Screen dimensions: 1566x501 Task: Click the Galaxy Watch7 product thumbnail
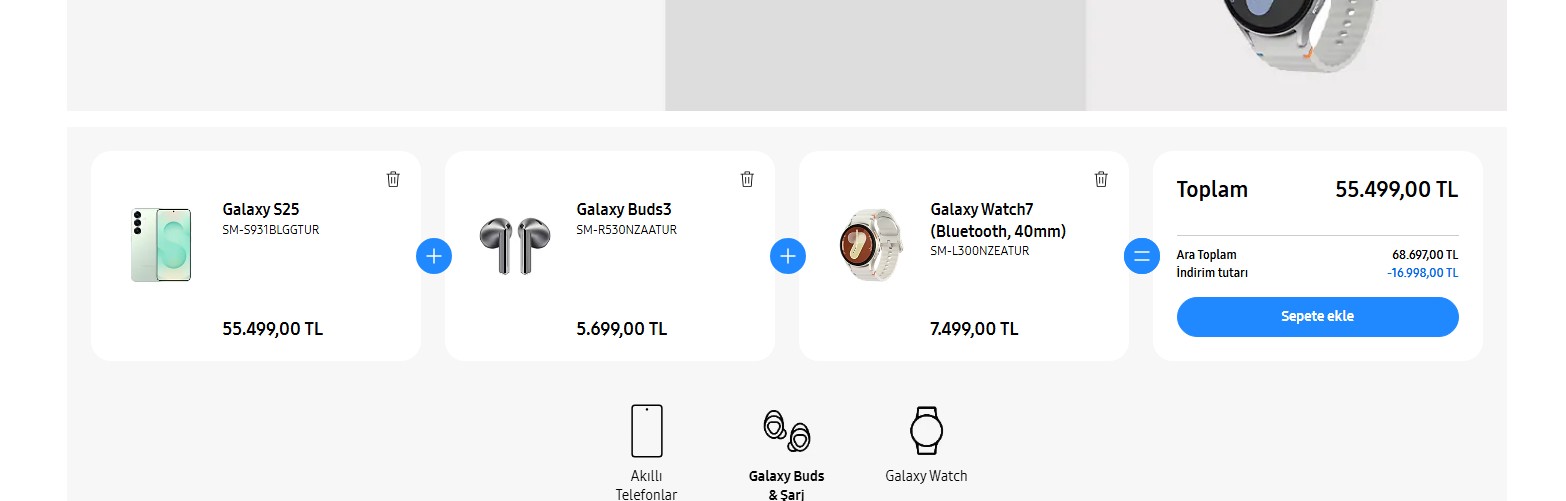(869, 245)
